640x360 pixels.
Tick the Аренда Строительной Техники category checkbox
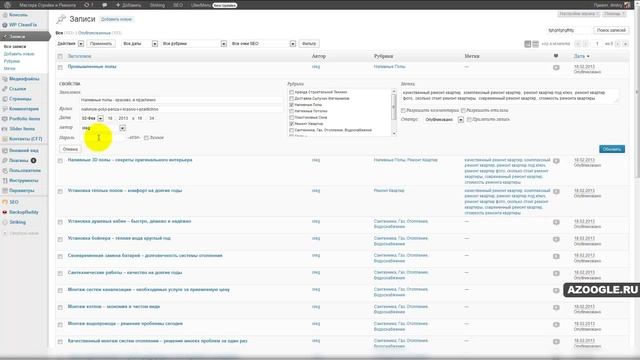pos(291,93)
